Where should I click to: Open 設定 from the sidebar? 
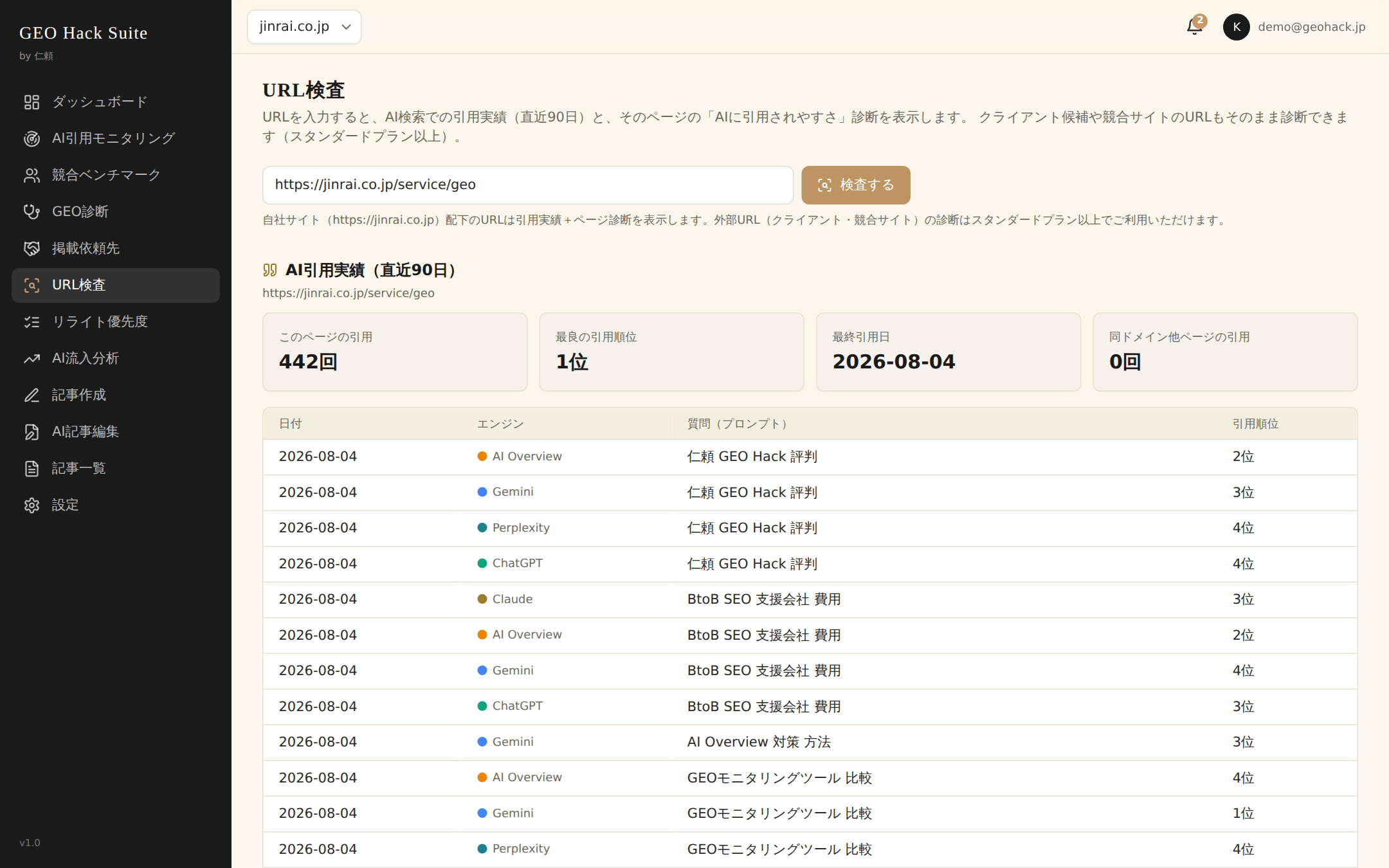click(x=116, y=505)
